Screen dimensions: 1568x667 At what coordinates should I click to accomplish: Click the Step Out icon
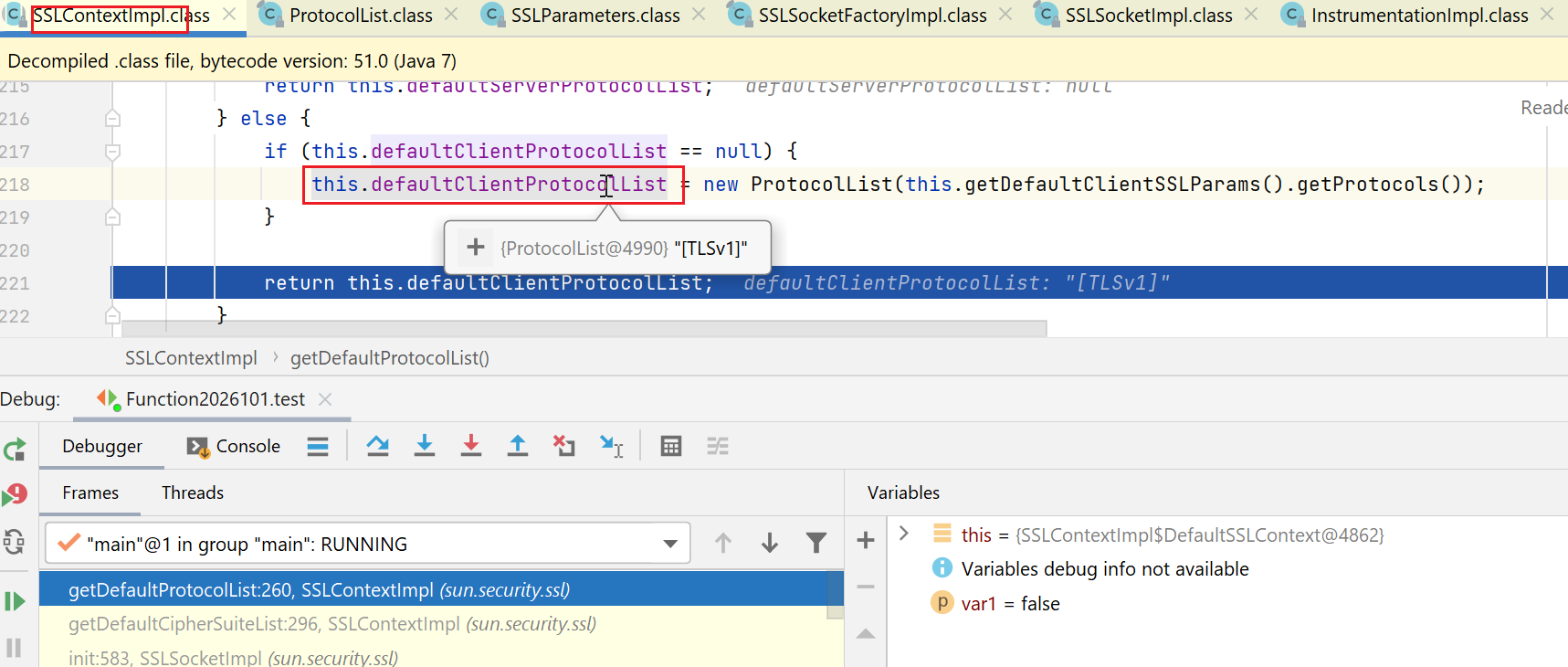[x=518, y=446]
